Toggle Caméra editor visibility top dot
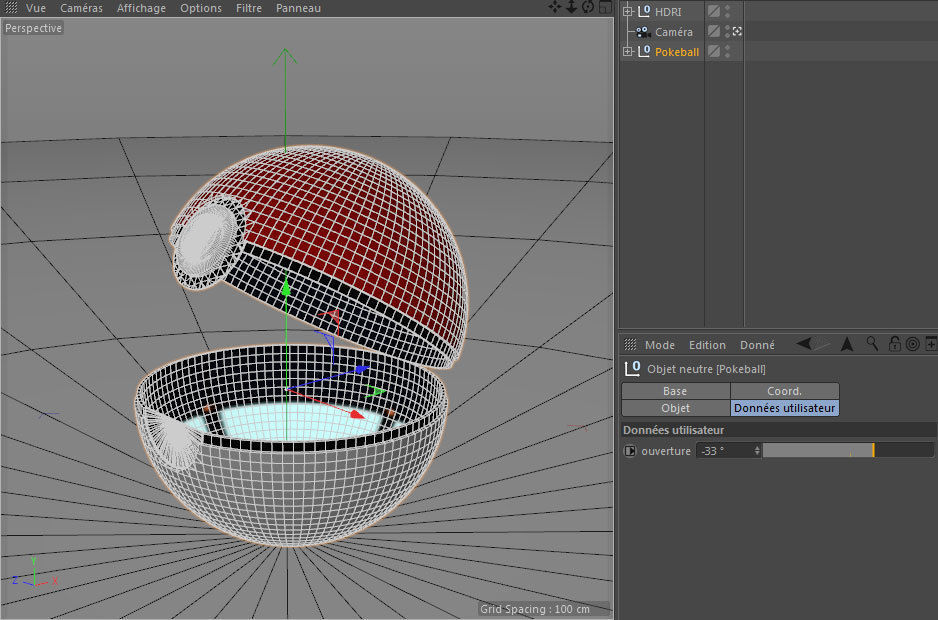 [x=727, y=28]
